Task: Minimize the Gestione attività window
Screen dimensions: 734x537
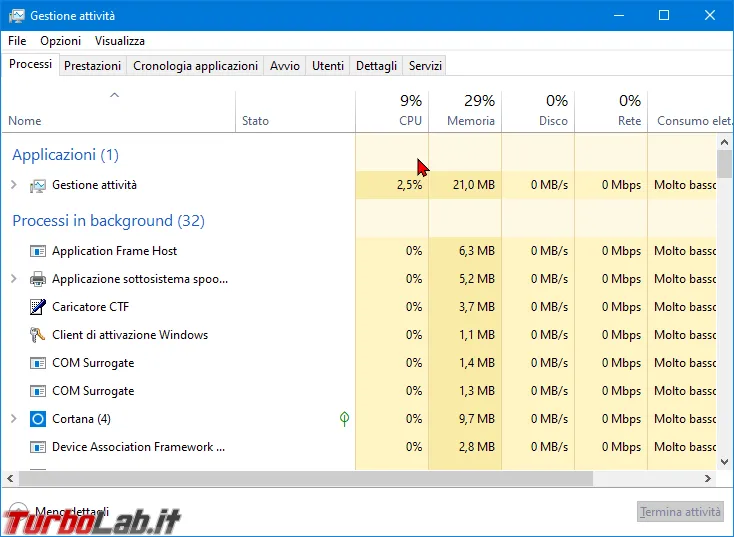Action: [x=619, y=15]
